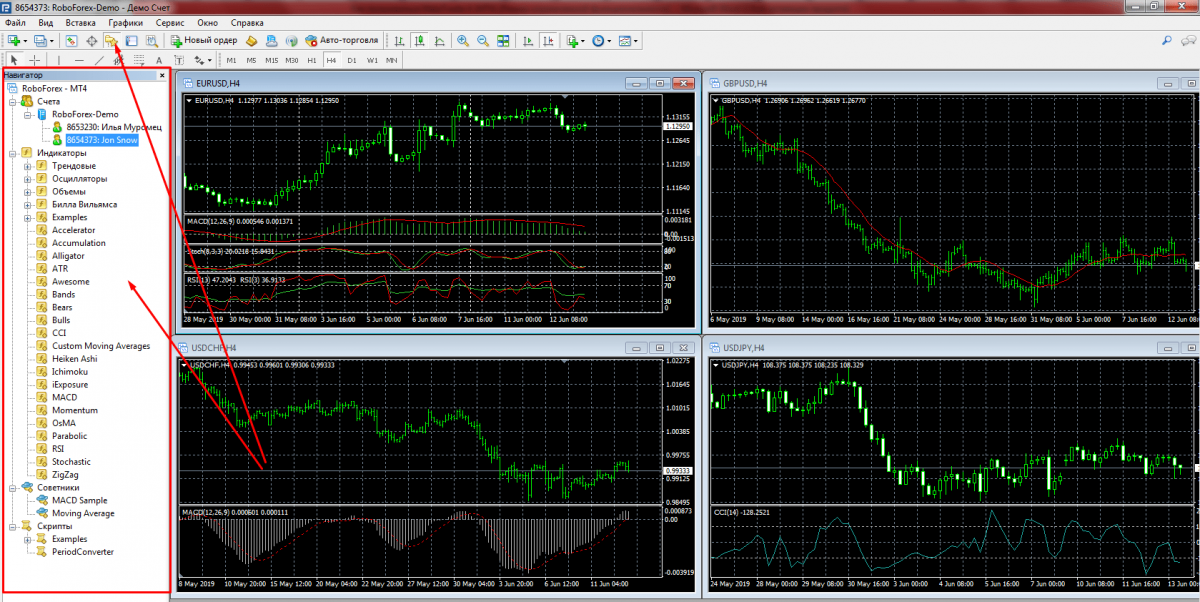1200x602 pixels.
Task: Open the Navigator window toolbar icon
Action: click(111, 41)
